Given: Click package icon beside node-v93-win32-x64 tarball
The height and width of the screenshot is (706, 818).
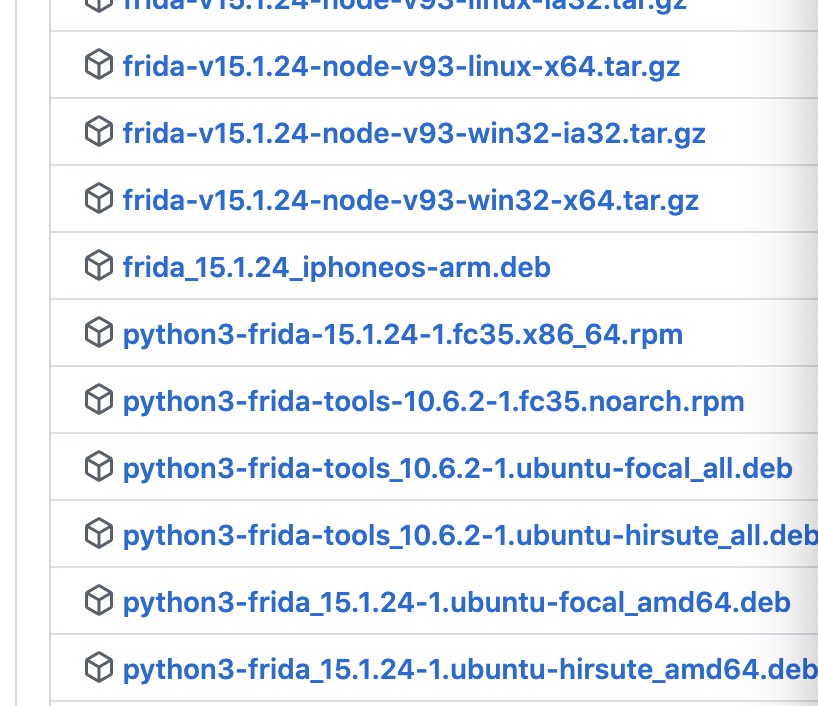Looking at the screenshot, I should pyautogui.click(x=98, y=200).
